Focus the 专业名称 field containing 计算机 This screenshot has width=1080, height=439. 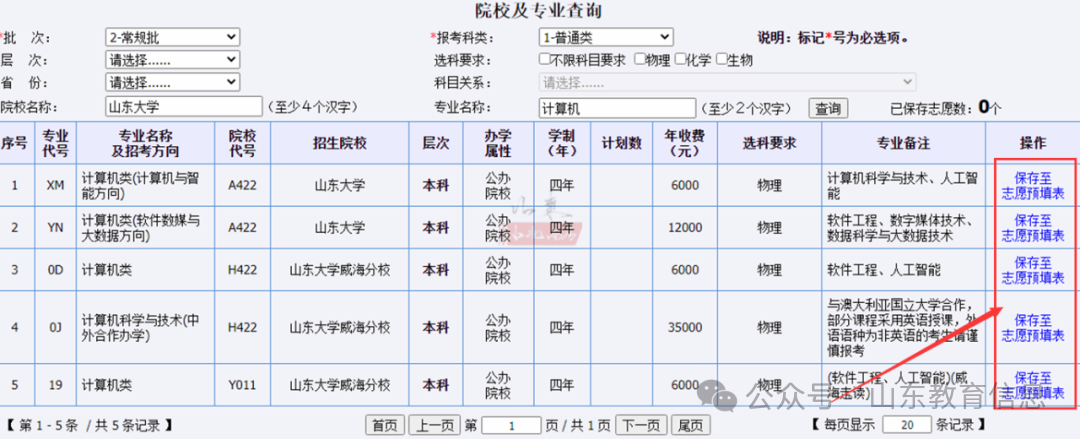click(x=616, y=107)
